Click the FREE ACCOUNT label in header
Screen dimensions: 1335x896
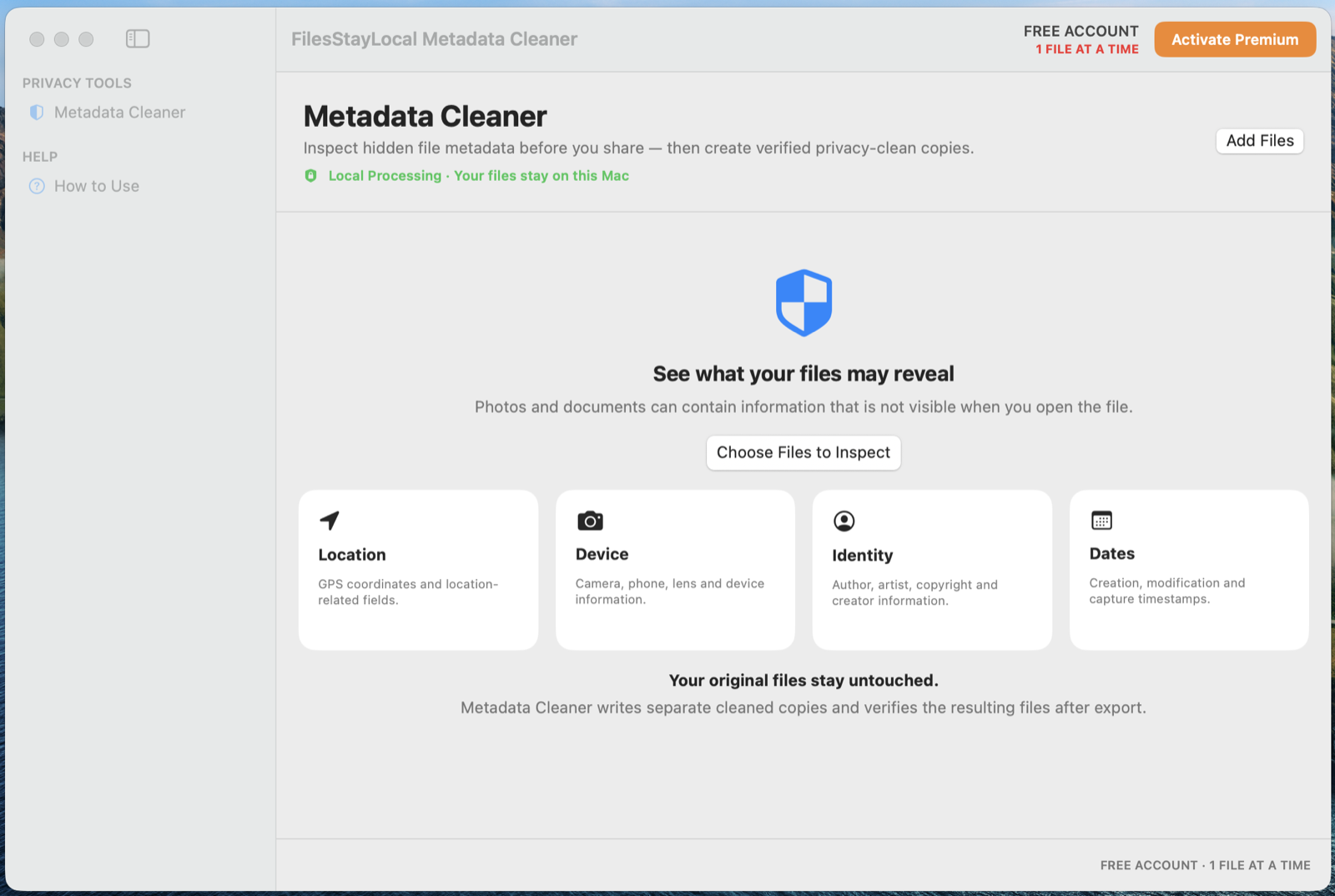(x=1081, y=31)
